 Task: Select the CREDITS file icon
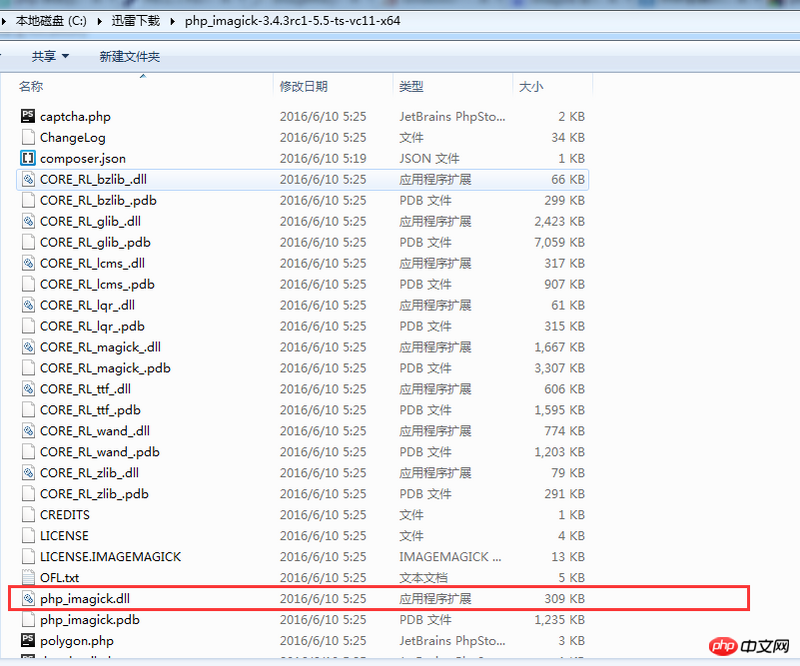click(x=28, y=514)
